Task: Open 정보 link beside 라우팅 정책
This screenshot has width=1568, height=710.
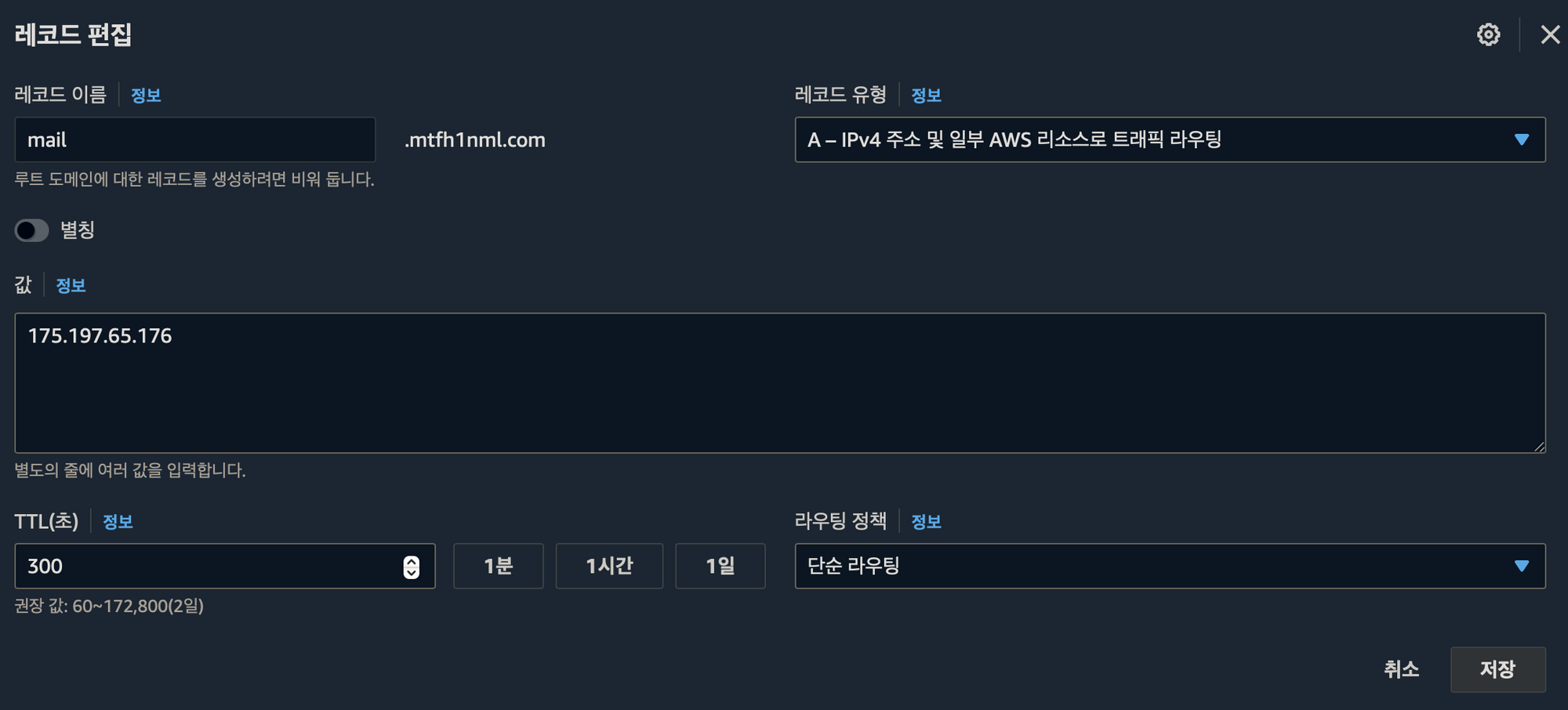Action: tap(926, 522)
